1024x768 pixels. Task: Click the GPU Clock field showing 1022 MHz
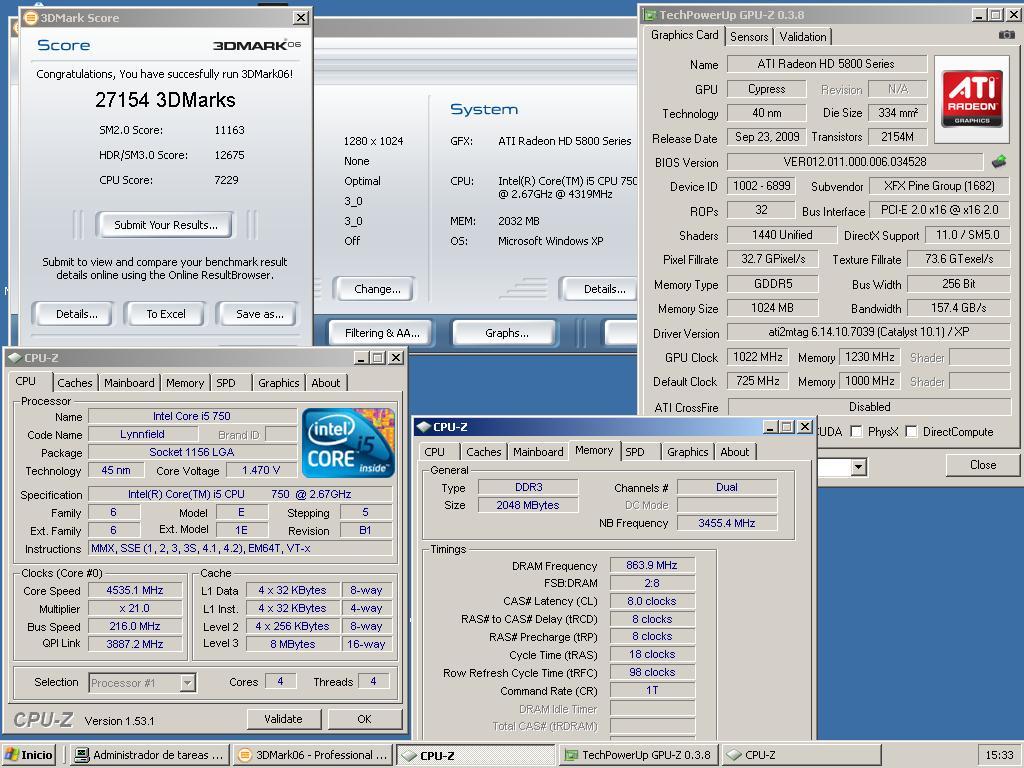[757, 357]
